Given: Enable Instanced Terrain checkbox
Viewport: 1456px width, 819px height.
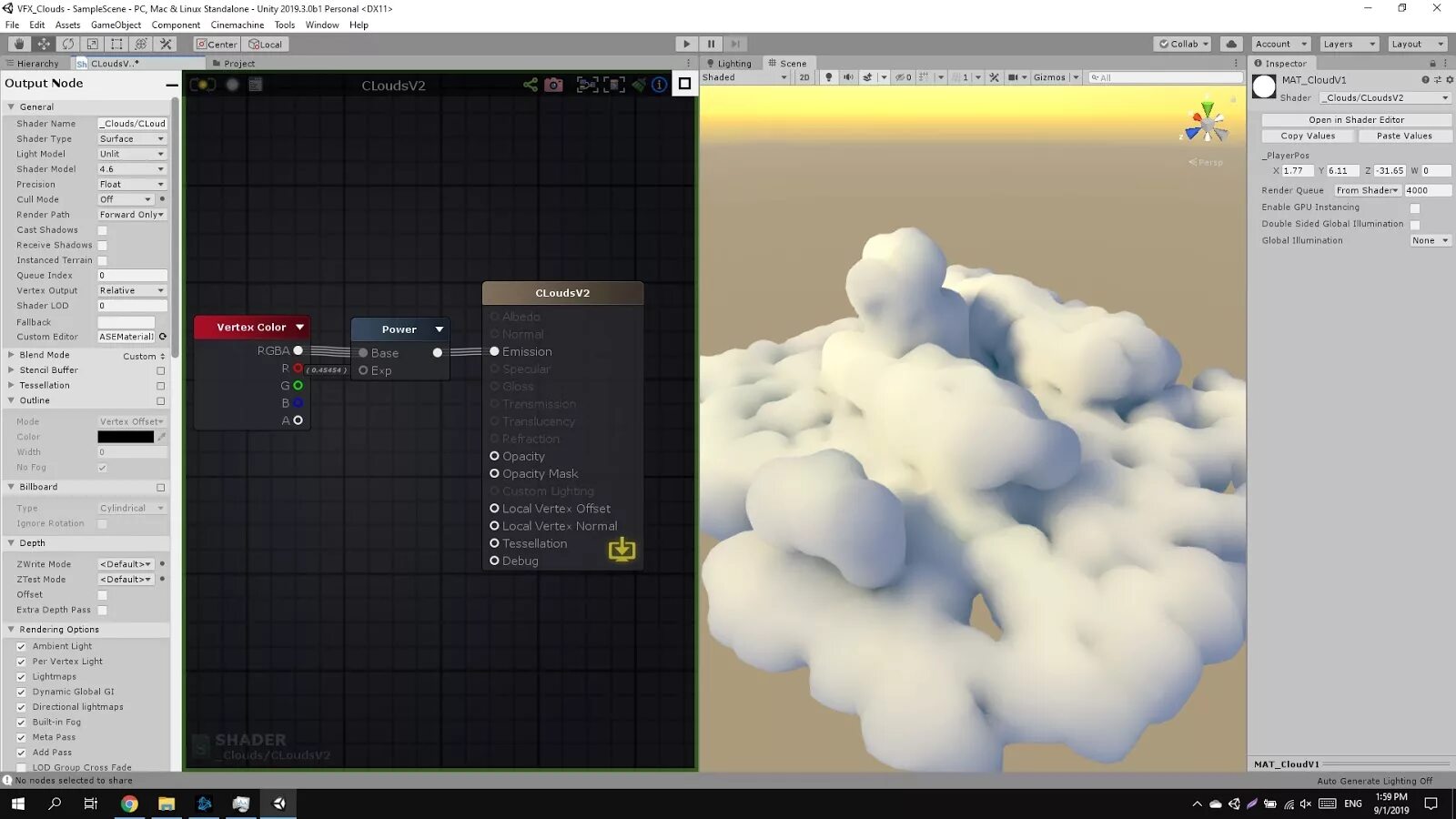Looking at the screenshot, I should tap(103, 260).
